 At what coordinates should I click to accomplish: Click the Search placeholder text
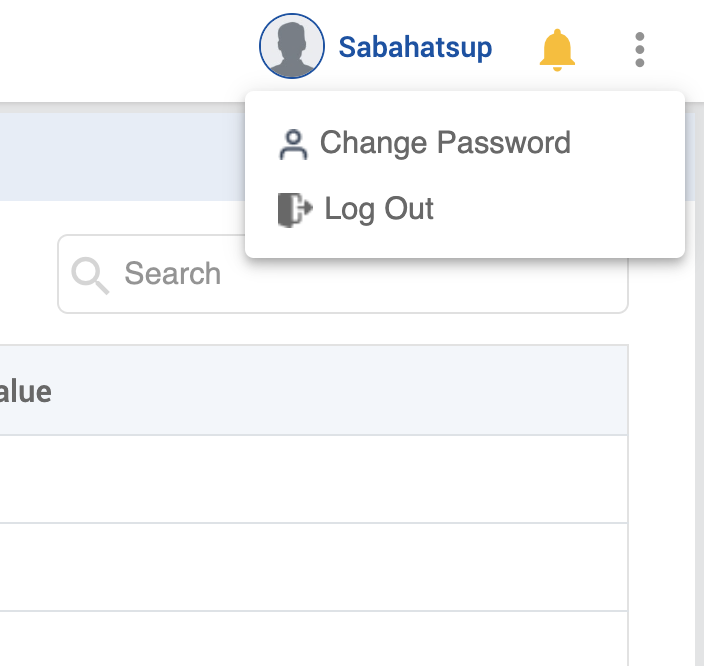(x=172, y=274)
